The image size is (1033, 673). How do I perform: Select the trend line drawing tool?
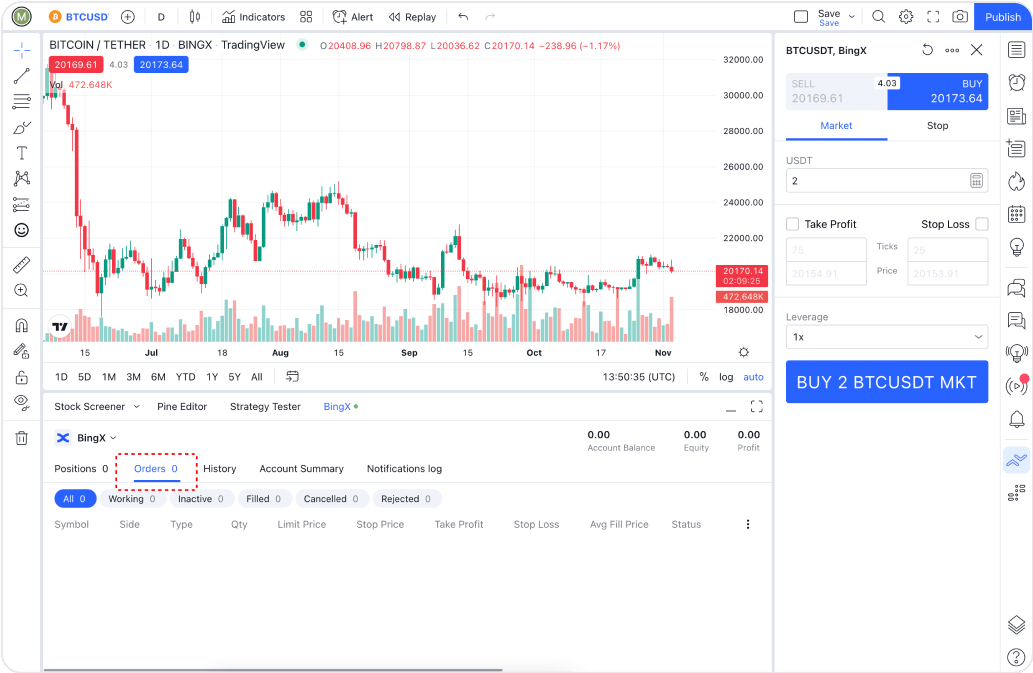(21, 76)
